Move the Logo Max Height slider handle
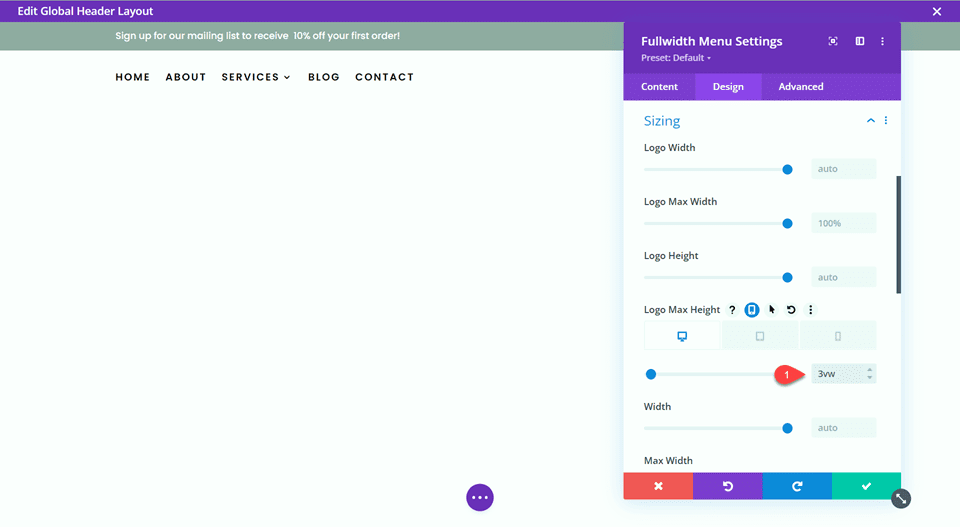 click(651, 374)
